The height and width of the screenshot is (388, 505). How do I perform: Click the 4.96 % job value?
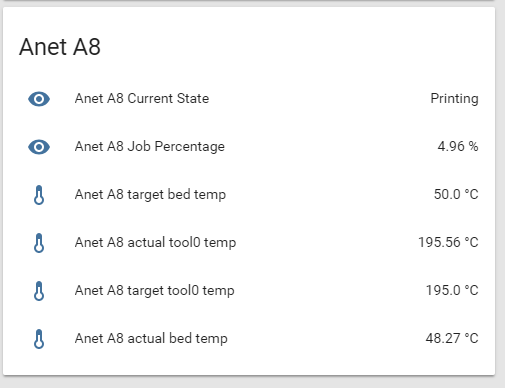coord(458,146)
